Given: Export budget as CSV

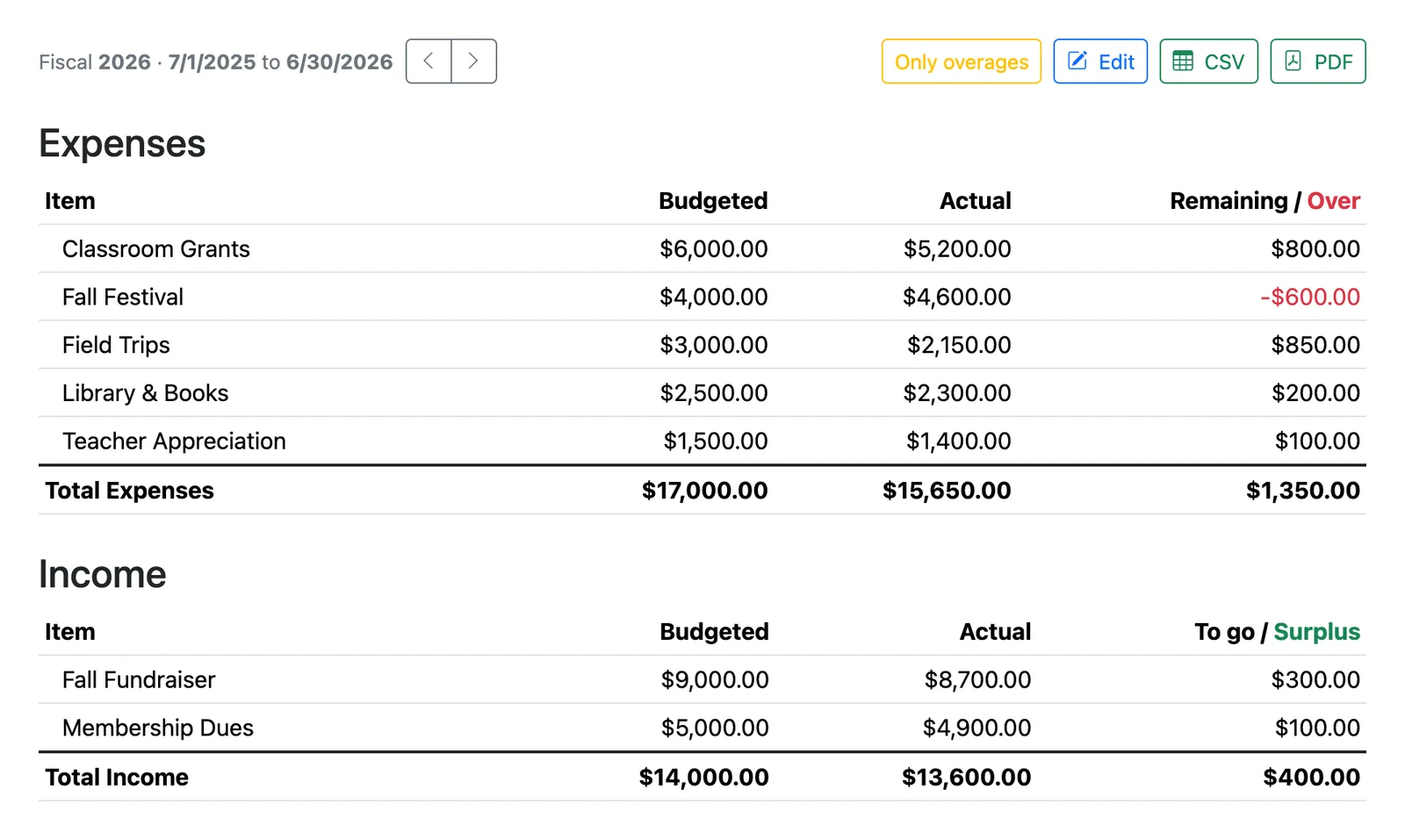Looking at the screenshot, I should [1209, 61].
